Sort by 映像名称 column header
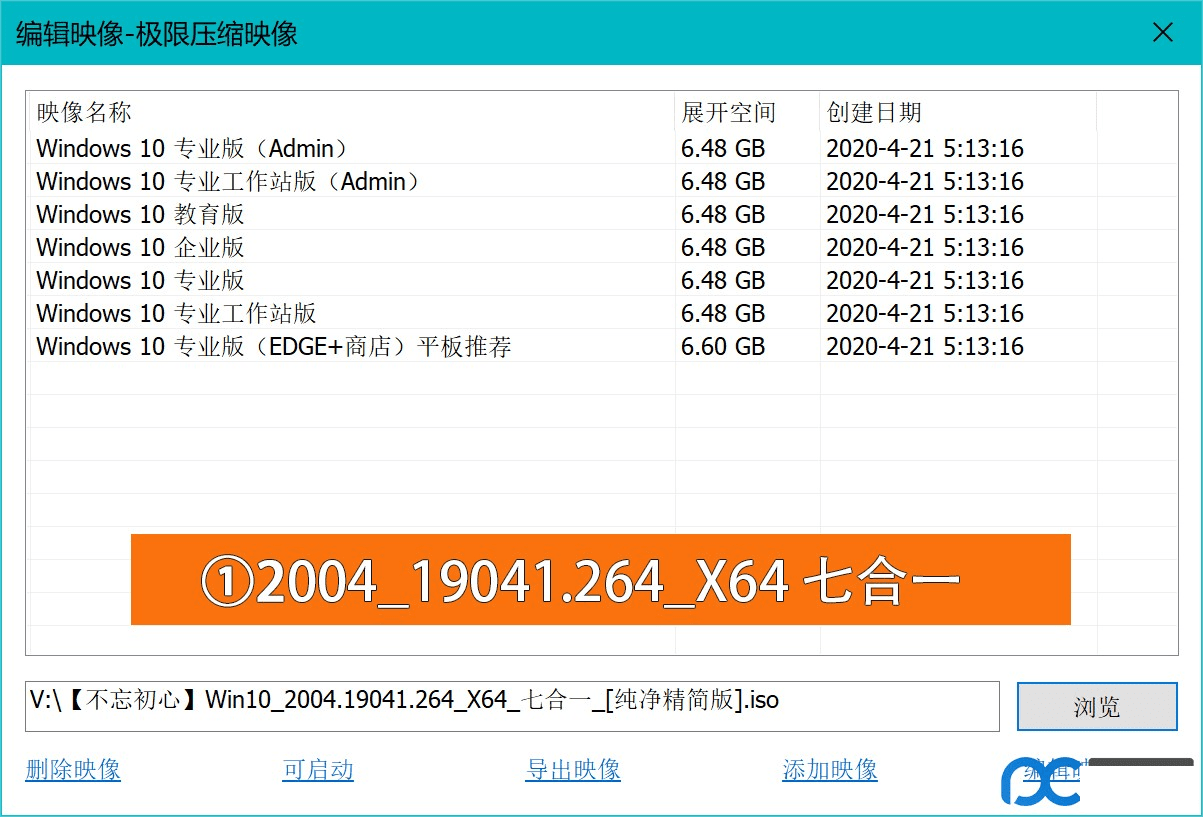This screenshot has height=817, width=1203. click(x=352, y=112)
